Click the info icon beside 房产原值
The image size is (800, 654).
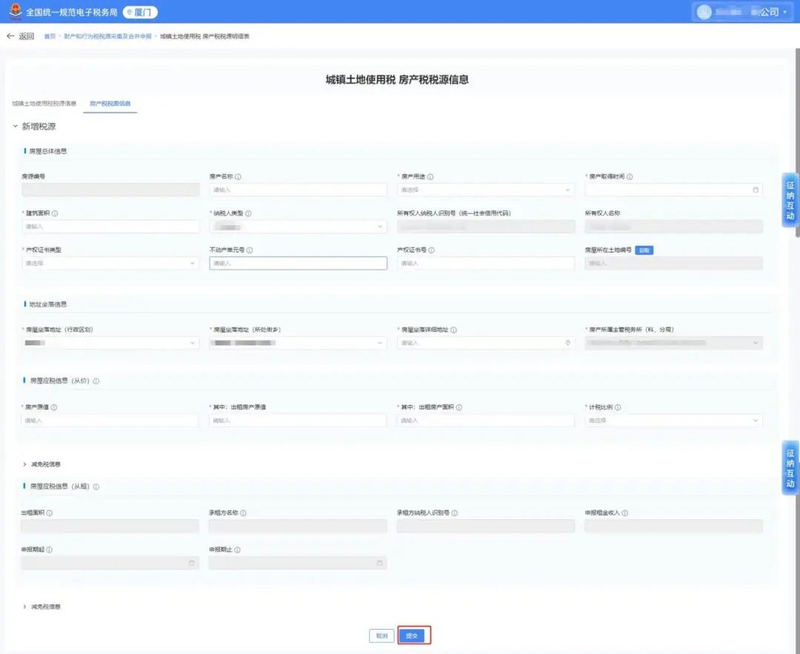[x=54, y=407]
